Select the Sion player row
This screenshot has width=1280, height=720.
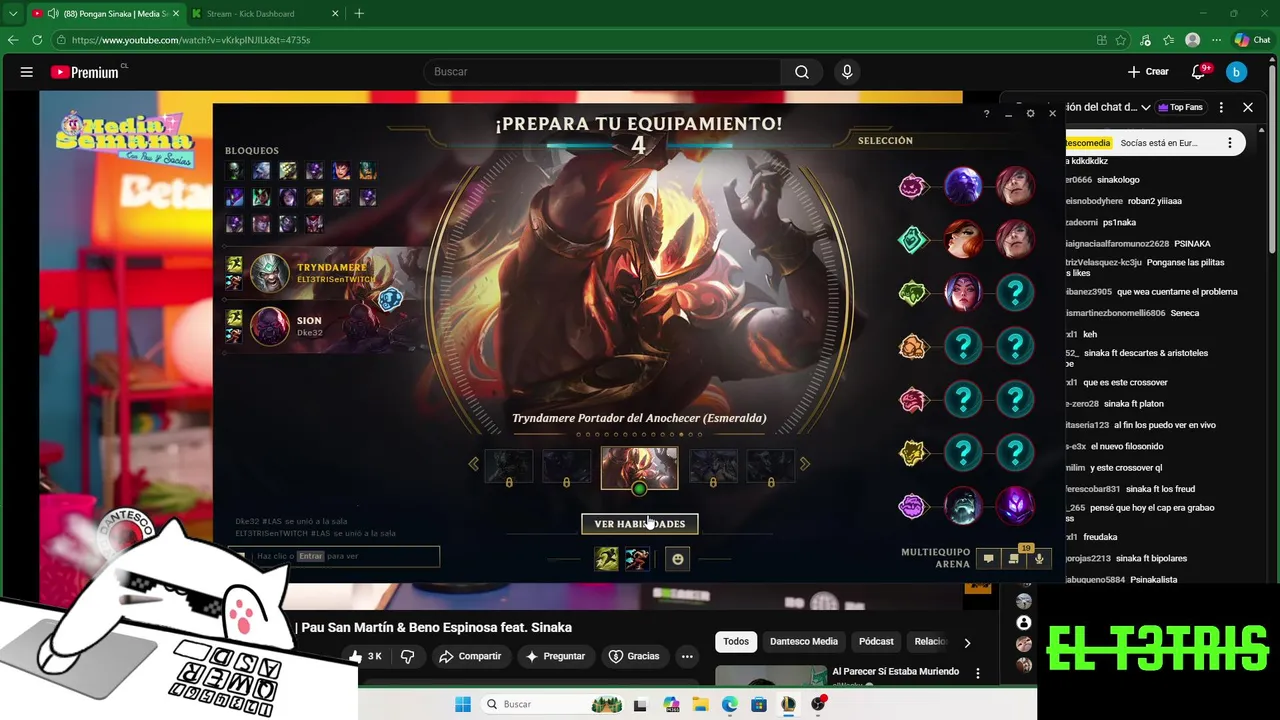pyautogui.click(x=327, y=326)
